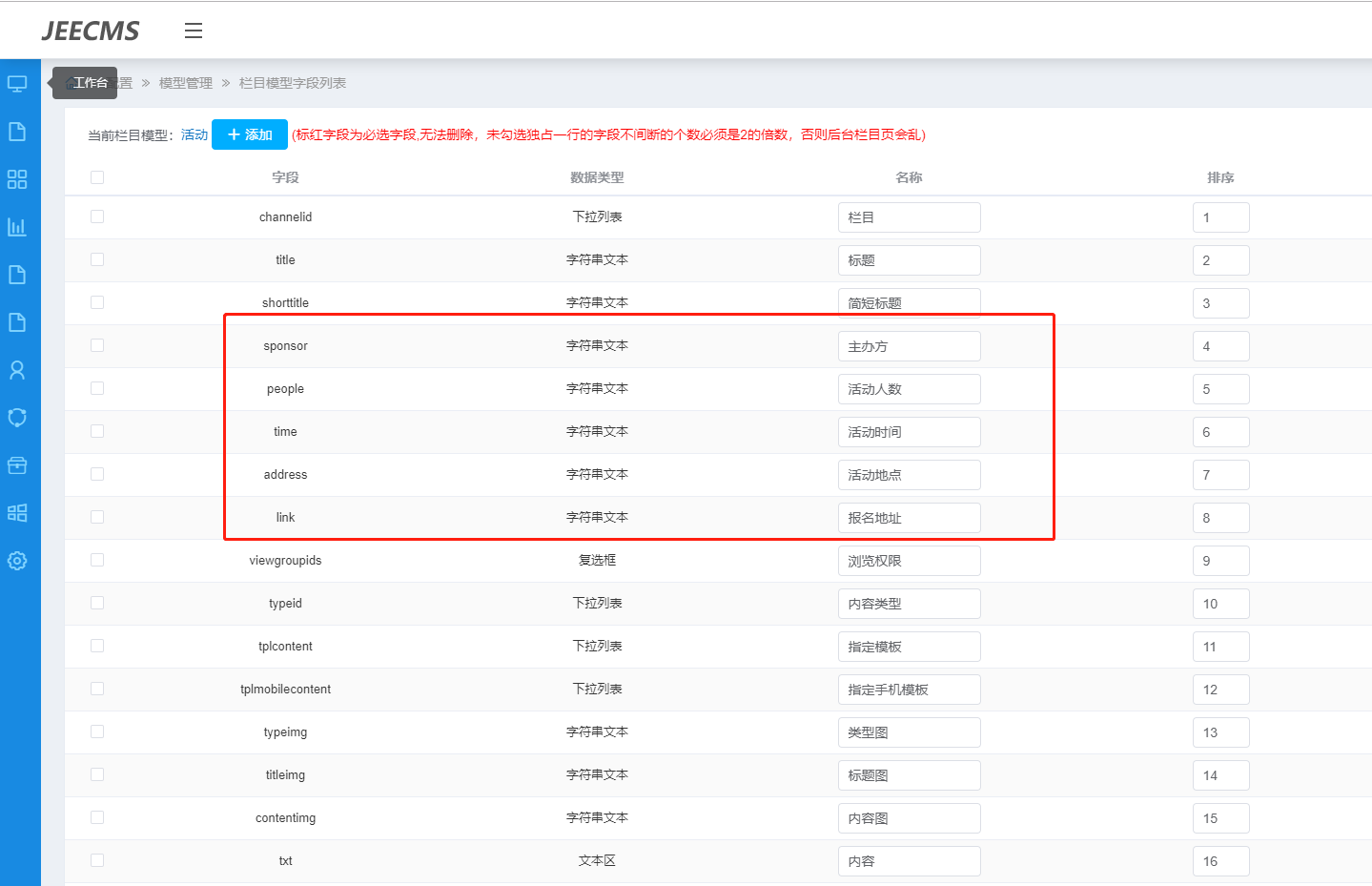Focus the sort order field for txt row

[1220, 861]
